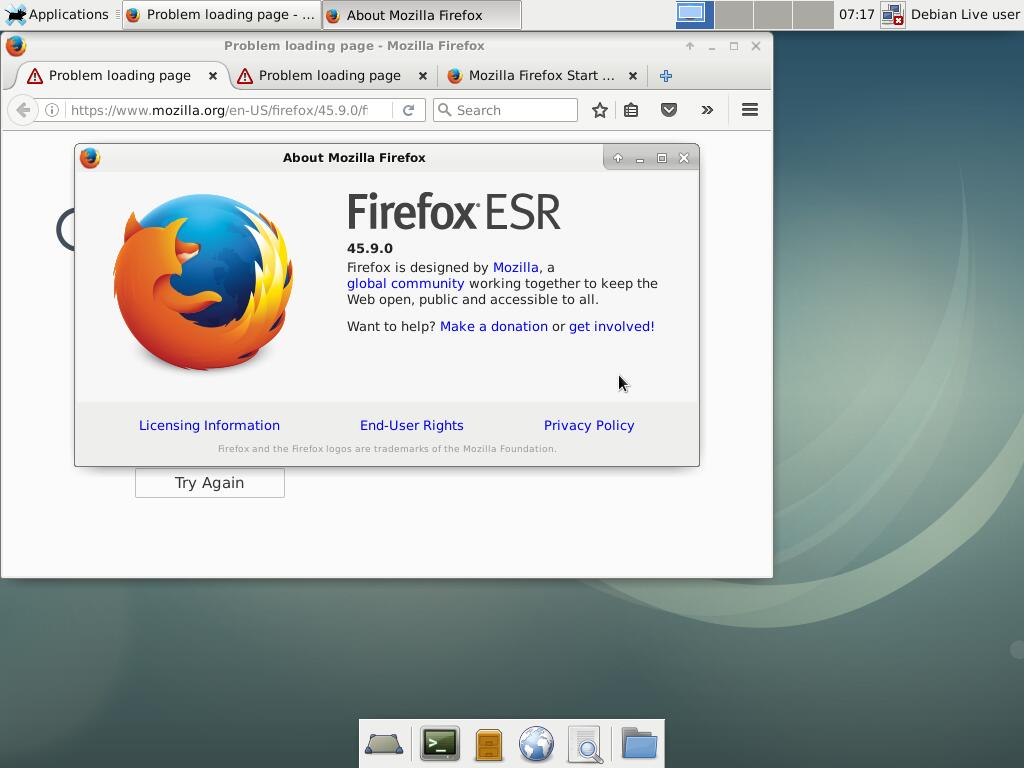Image resolution: width=1024 pixels, height=768 pixels.
Task: Switch to the second workspace in pager
Action: click(733, 14)
